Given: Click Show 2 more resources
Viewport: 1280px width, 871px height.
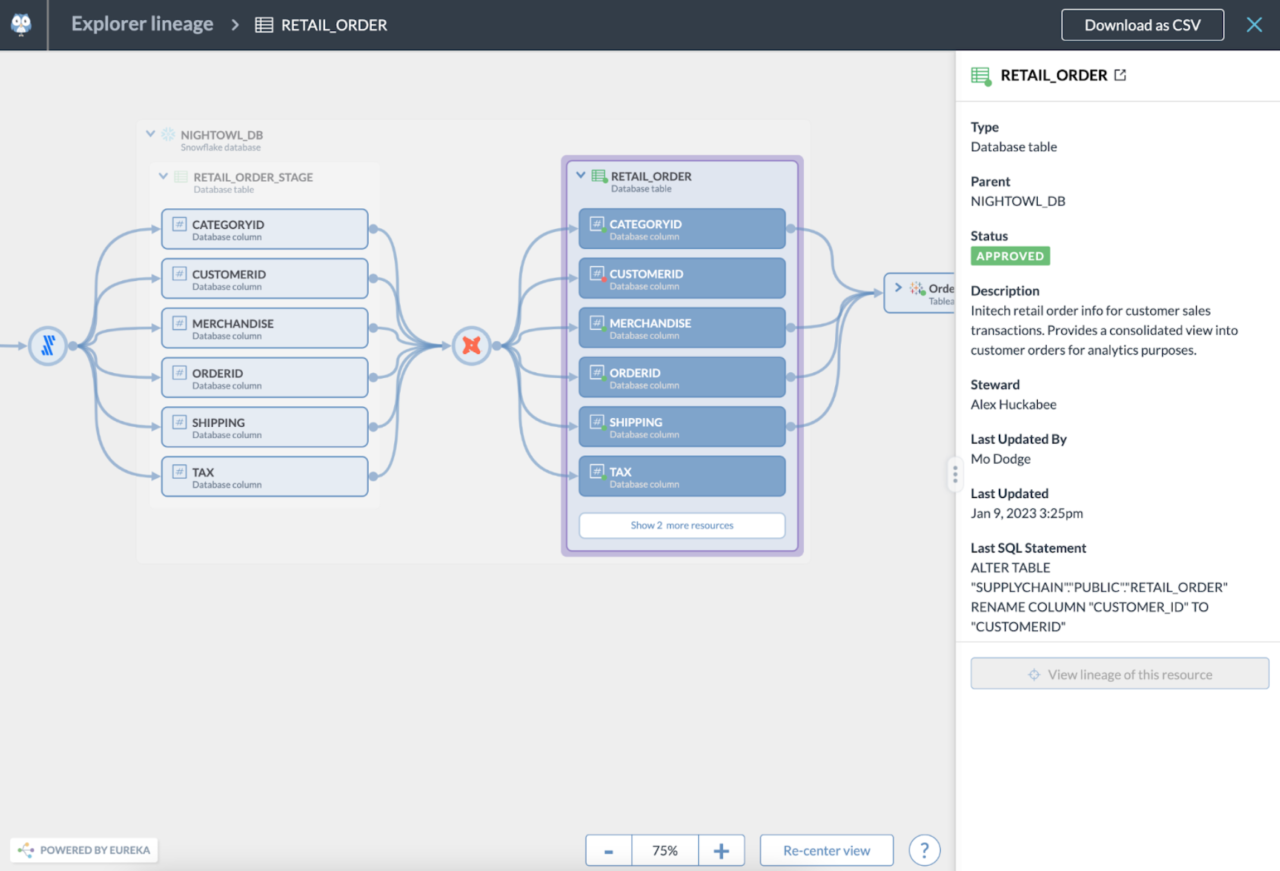Looking at the screenshot, I should tap(682, 525).
